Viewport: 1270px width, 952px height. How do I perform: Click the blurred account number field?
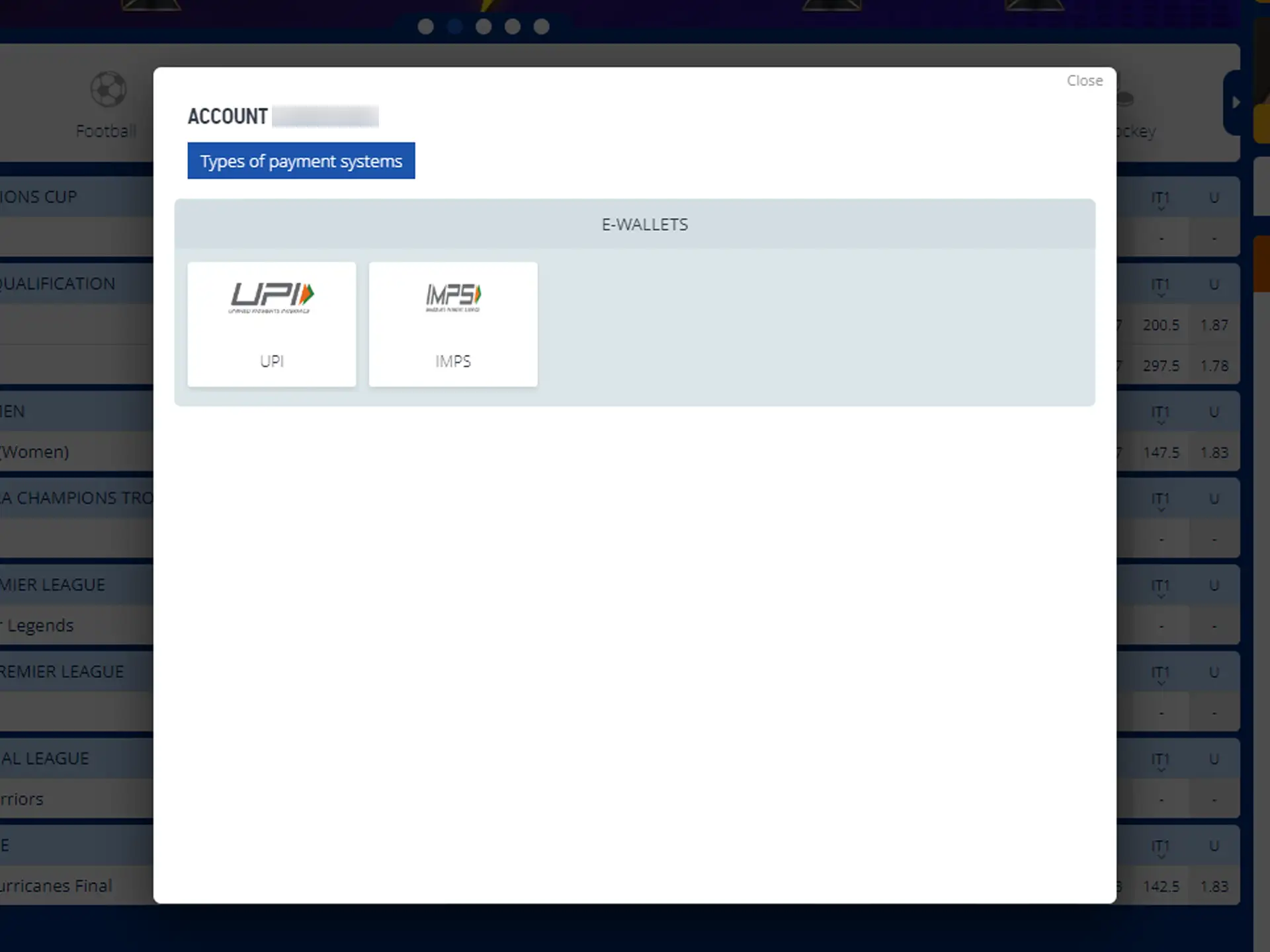pos(325,116)
